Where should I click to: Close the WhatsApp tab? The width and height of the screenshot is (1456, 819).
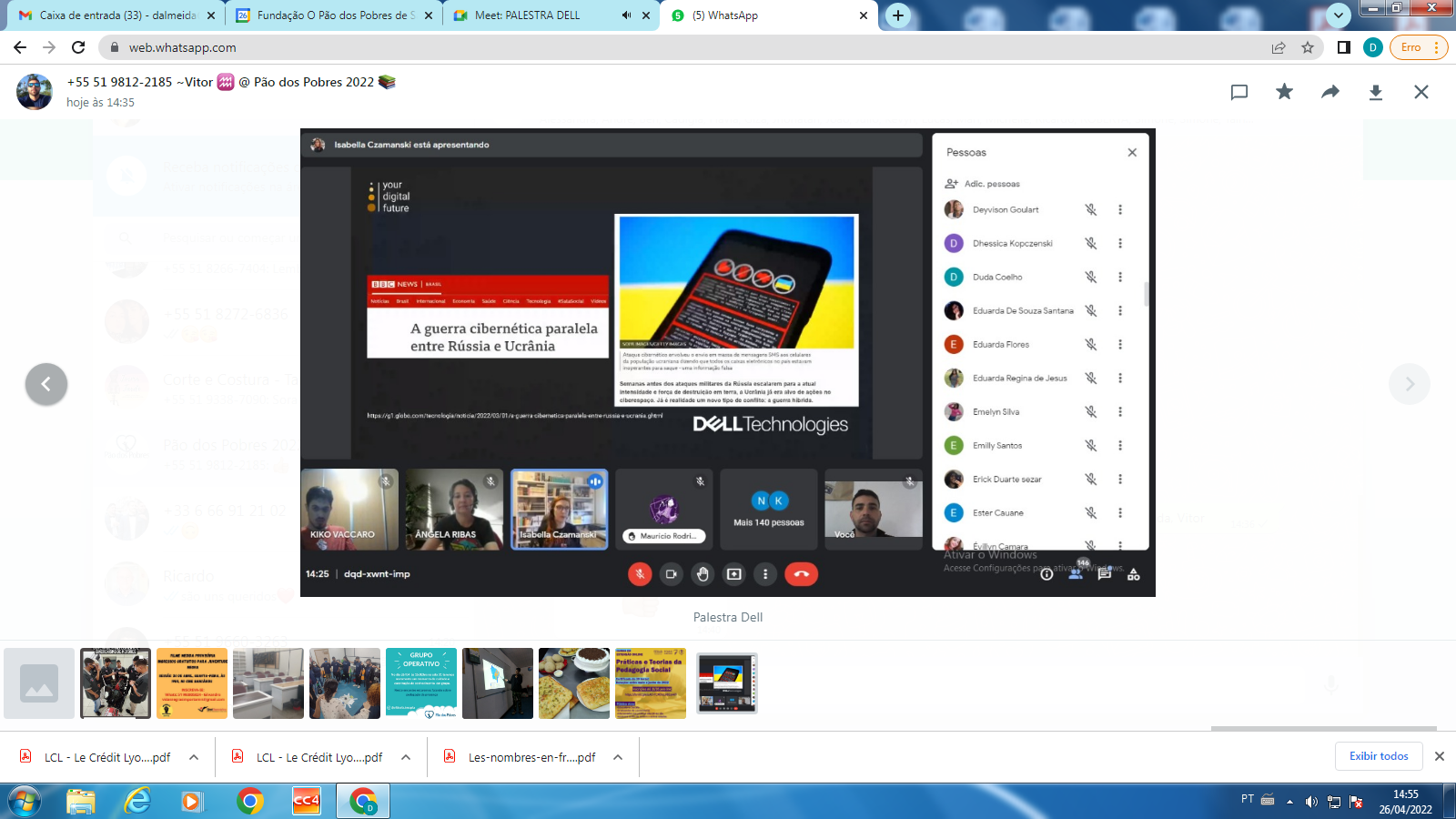click(864, 15)
